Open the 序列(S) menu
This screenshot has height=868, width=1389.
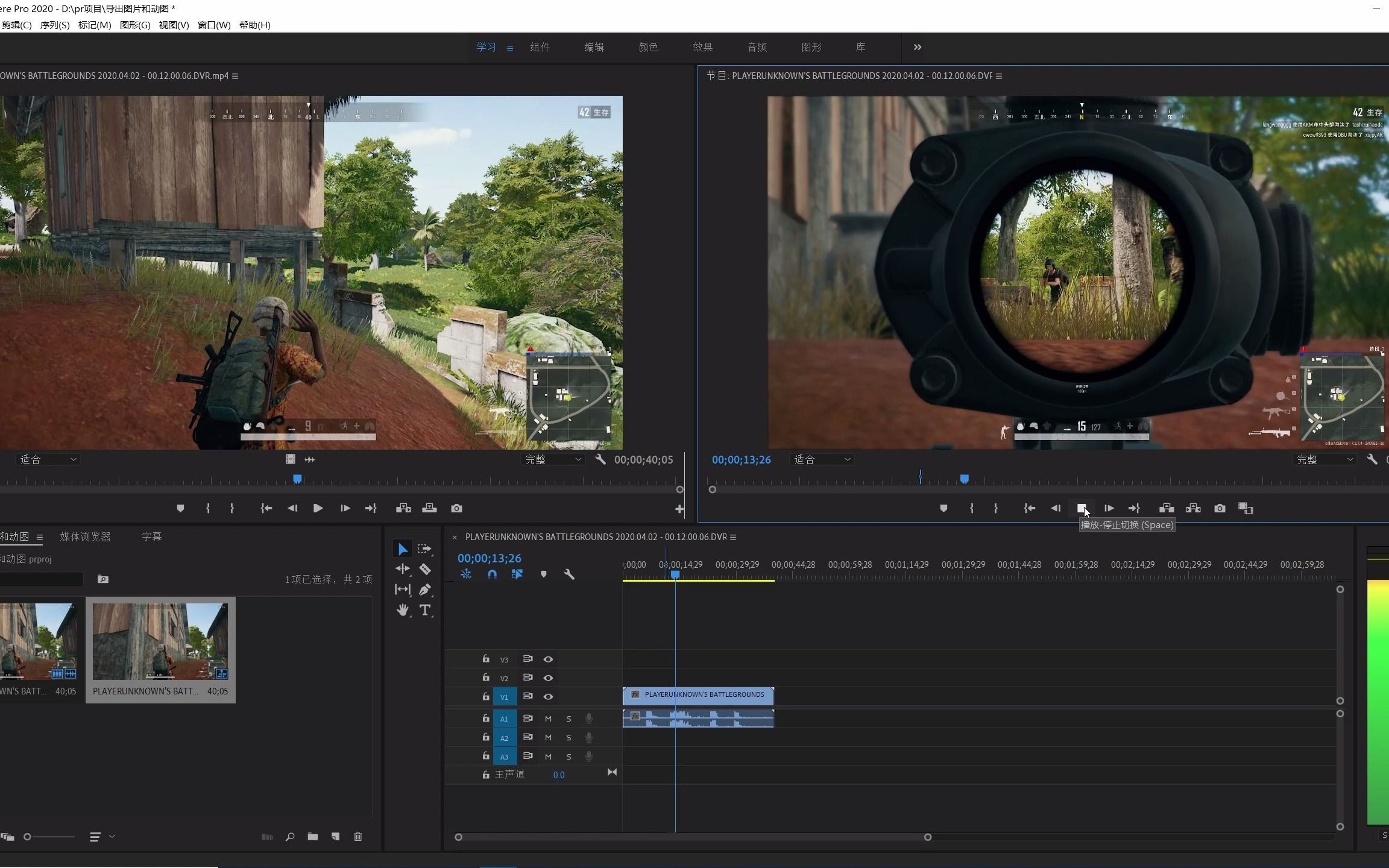(x=54, y=25)
